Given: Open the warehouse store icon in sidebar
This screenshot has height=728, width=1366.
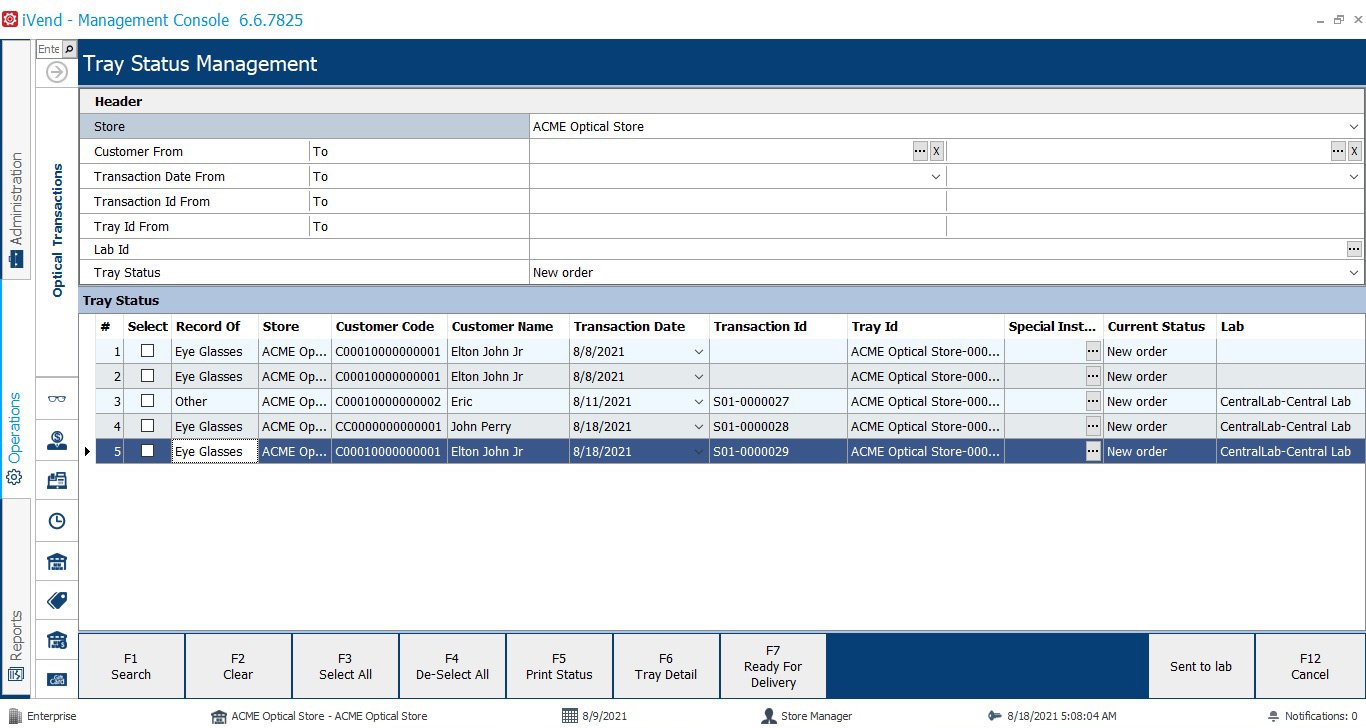Looking at the screenshot, I should pyautogui.click(x=56, y=561).
